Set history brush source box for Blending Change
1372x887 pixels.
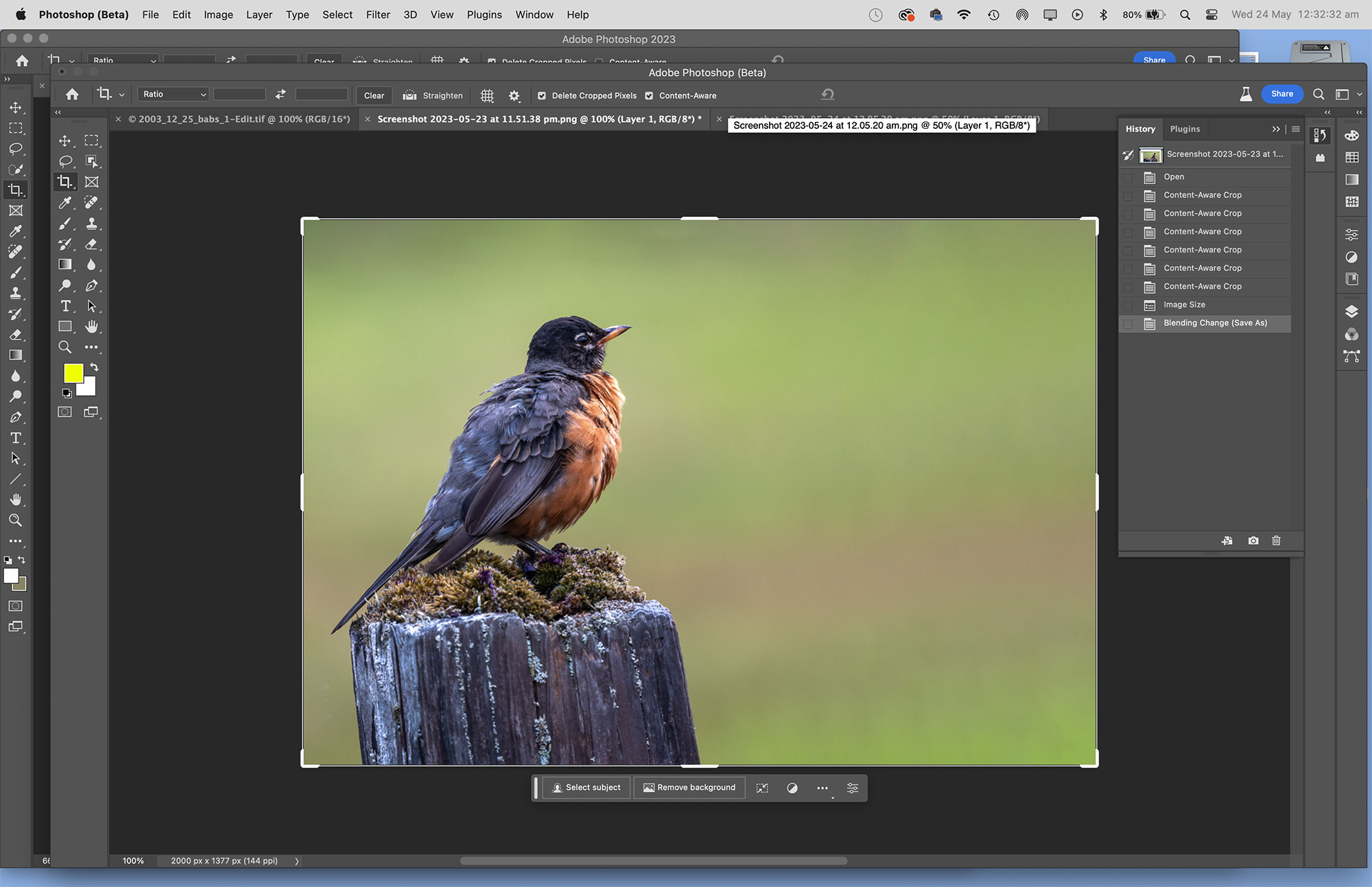(x=1128, y=323)
